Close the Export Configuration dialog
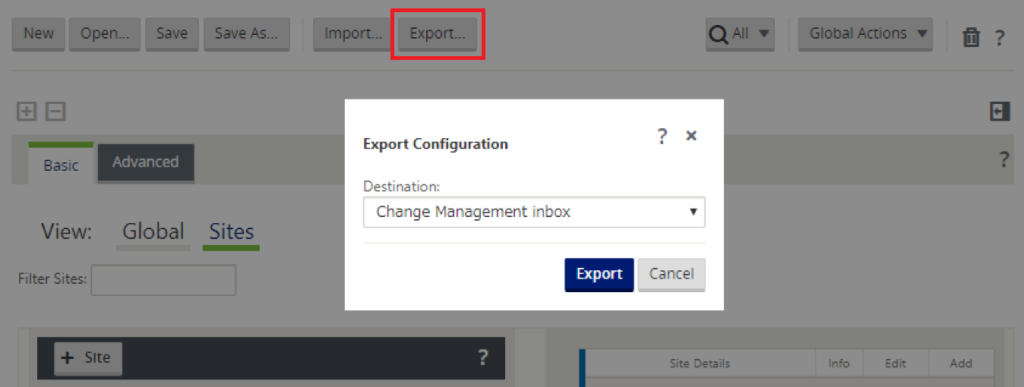This screenshot has height=387, width=1024. [x=692, y=135]
